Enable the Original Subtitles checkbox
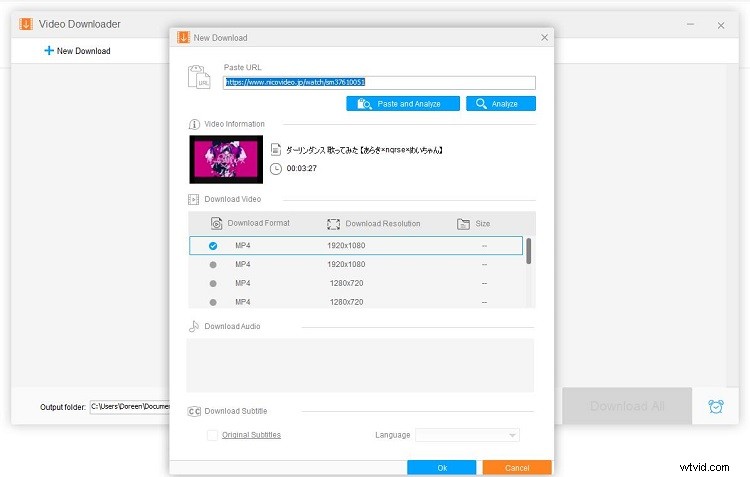Image resolution: width=750 pixels, height=477 pixels. point(212,435)
